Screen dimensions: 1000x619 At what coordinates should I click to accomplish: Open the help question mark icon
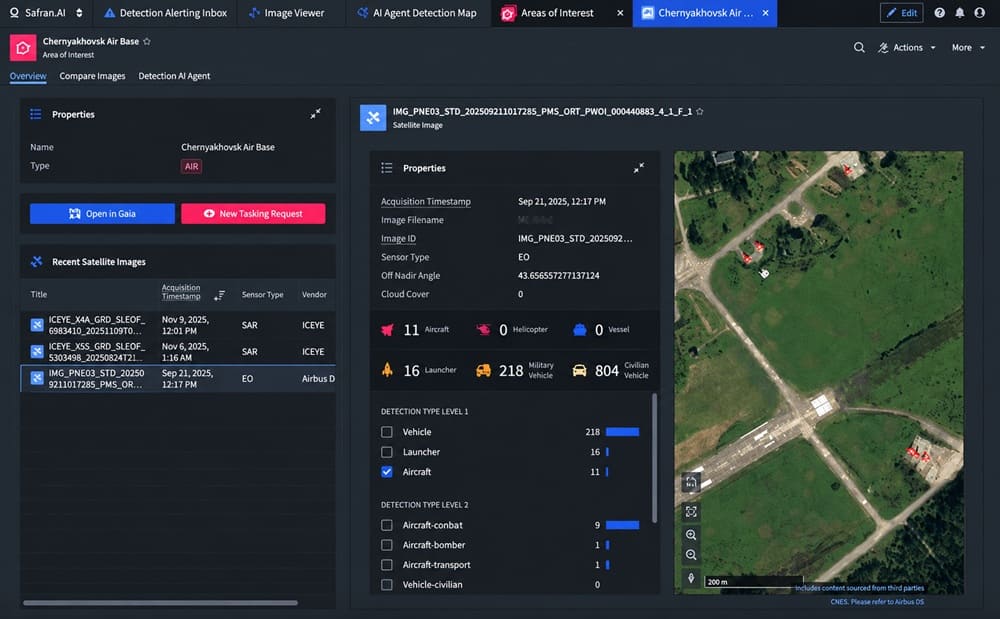(939, 13)
